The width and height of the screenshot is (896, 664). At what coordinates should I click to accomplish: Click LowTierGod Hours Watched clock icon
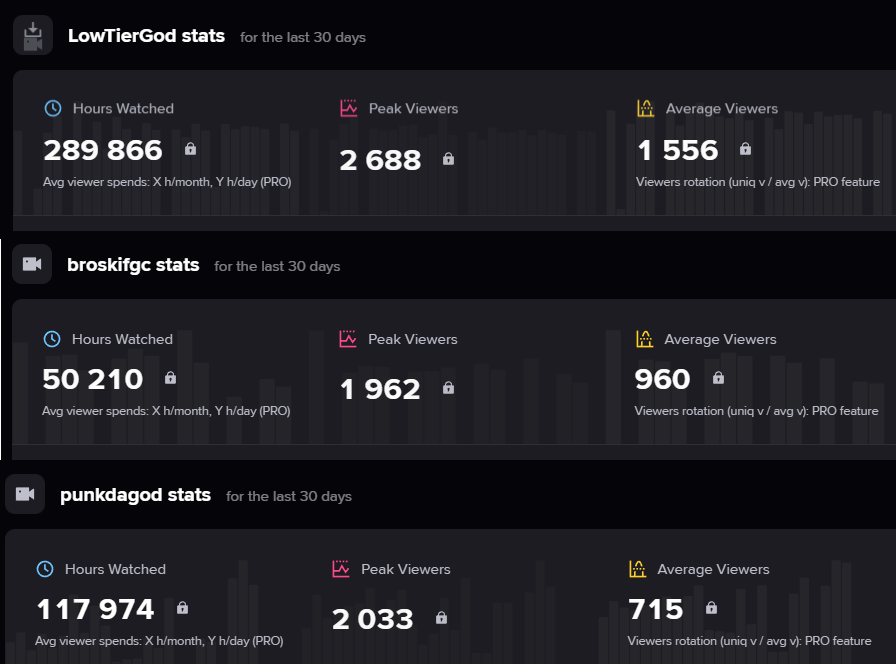coord(53,108)
